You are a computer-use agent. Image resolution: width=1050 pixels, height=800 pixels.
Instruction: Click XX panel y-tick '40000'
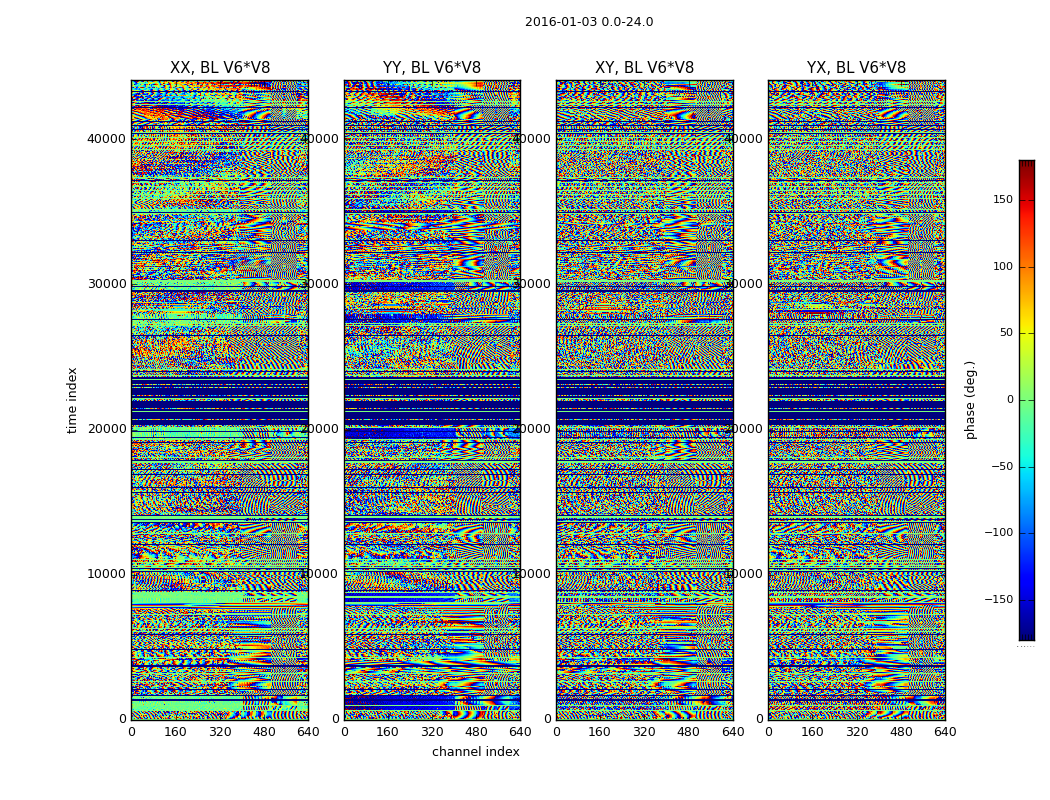click(106, 139)
